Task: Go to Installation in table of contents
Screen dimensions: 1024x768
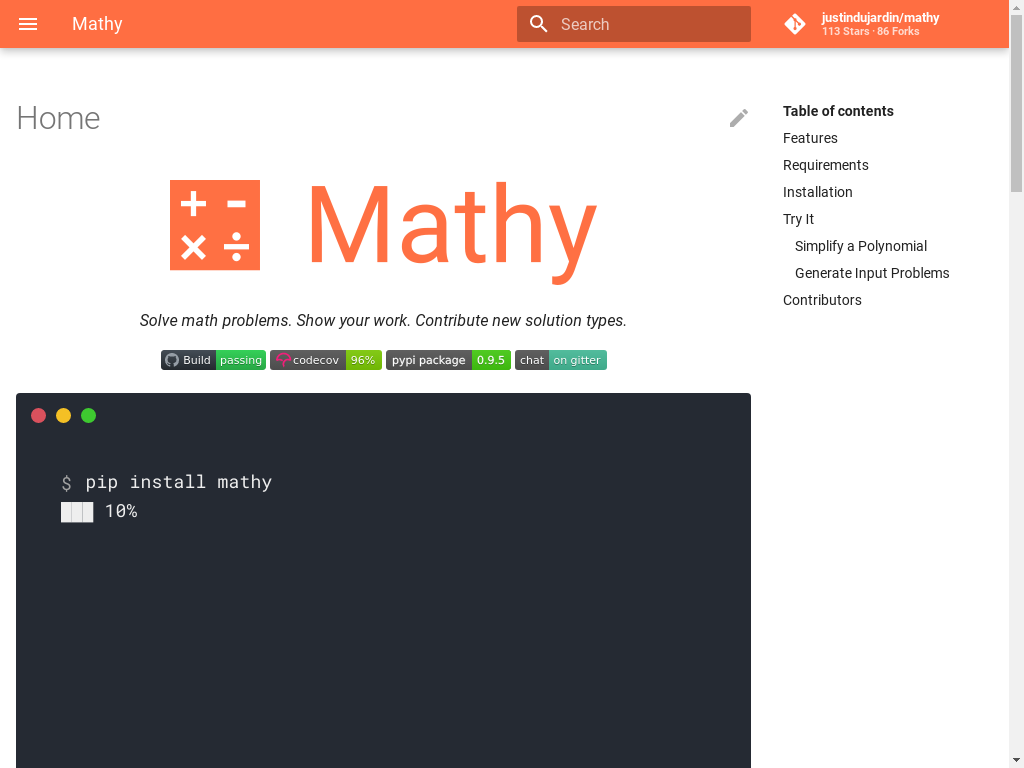Action: [818, 192]
